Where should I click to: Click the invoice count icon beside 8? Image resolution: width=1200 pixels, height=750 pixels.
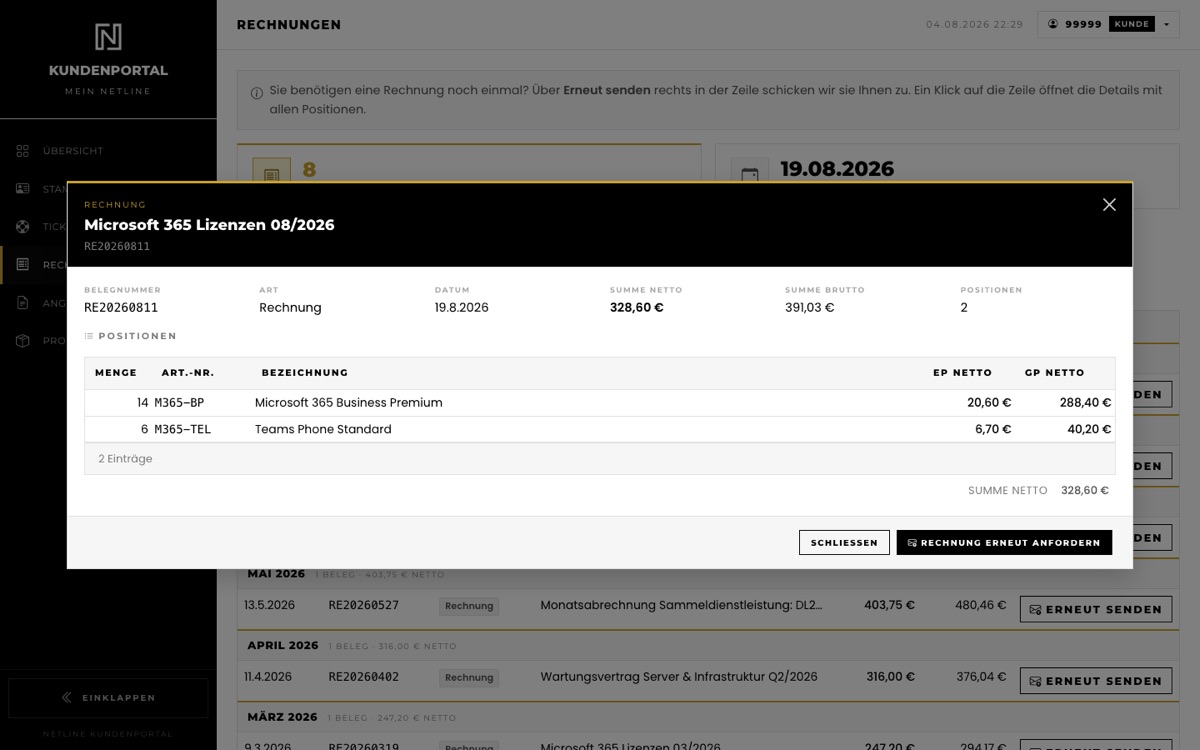click(271, 176)
